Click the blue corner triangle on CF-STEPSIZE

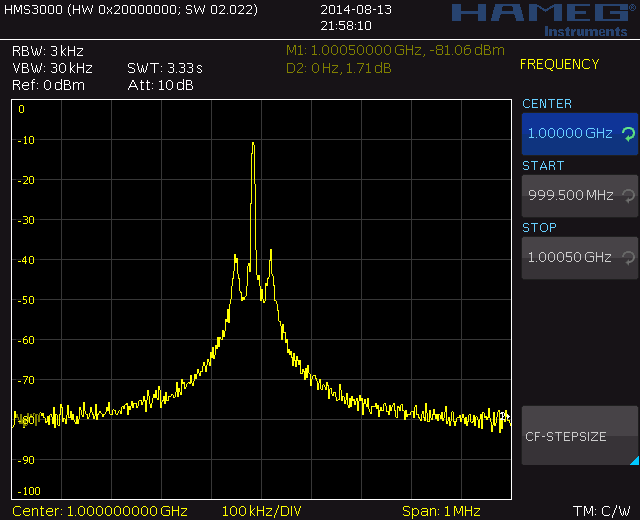click(x=635, y=461)
